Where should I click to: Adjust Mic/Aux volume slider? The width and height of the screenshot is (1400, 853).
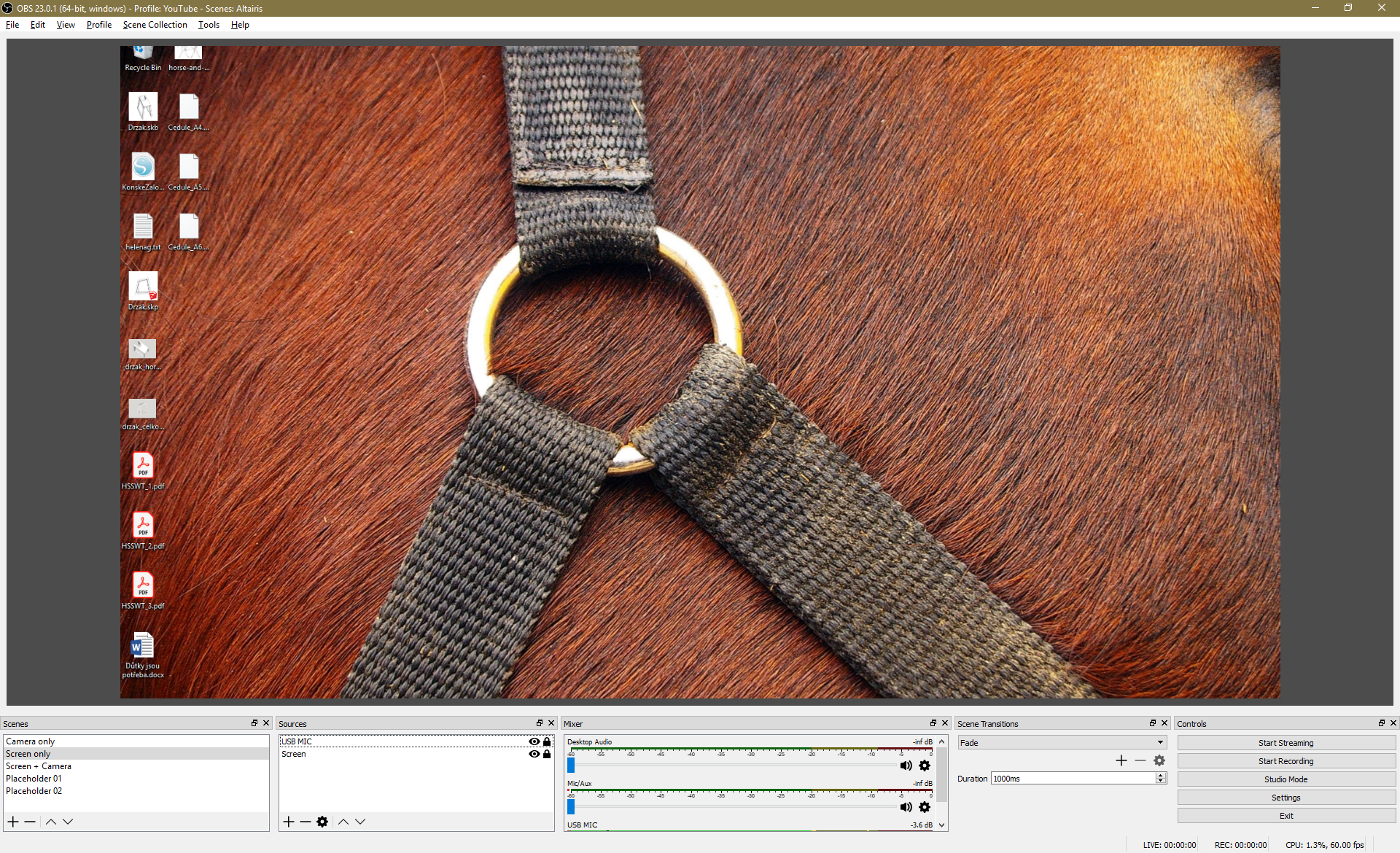click(571, 807)
